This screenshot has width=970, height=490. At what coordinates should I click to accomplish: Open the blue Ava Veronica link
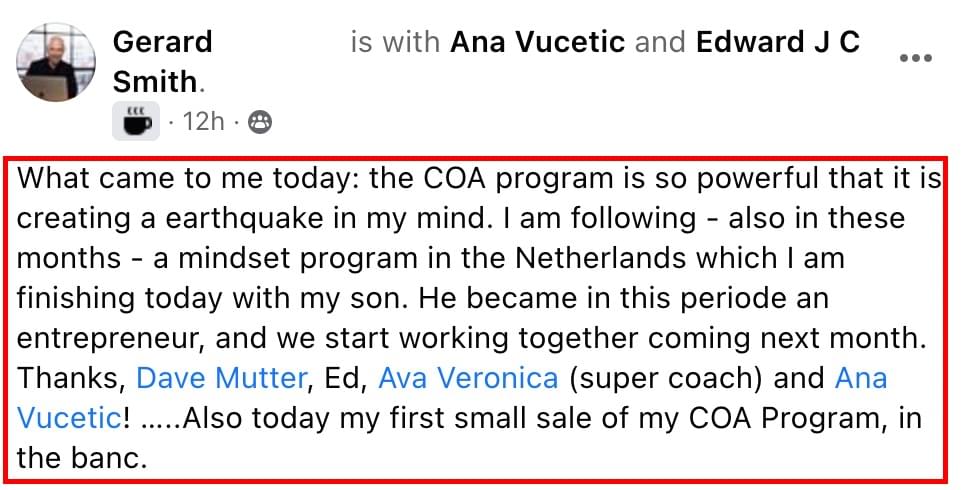[x=468, y=378]
